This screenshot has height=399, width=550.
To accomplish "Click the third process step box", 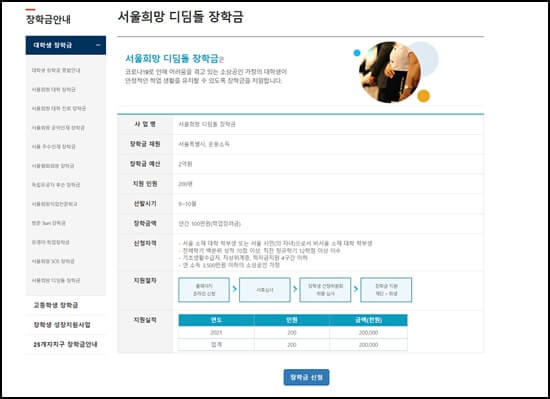I will (x=326, y=290).
